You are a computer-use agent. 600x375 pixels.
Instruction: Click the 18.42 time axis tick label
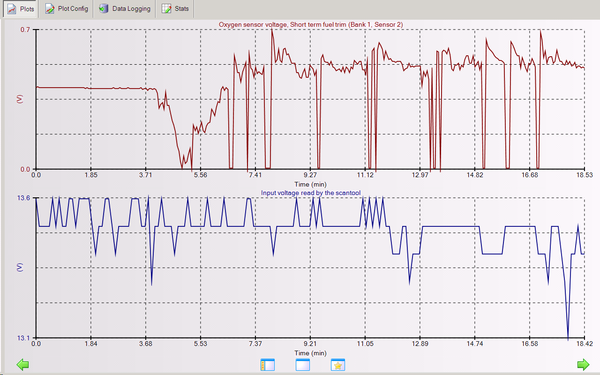coord(584,344)
